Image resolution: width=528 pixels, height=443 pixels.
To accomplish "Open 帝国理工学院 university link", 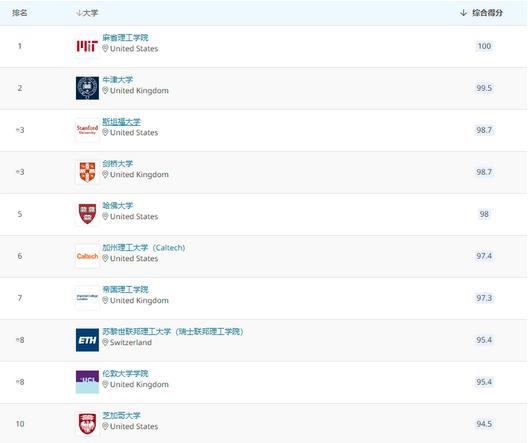I will [125, 289].
